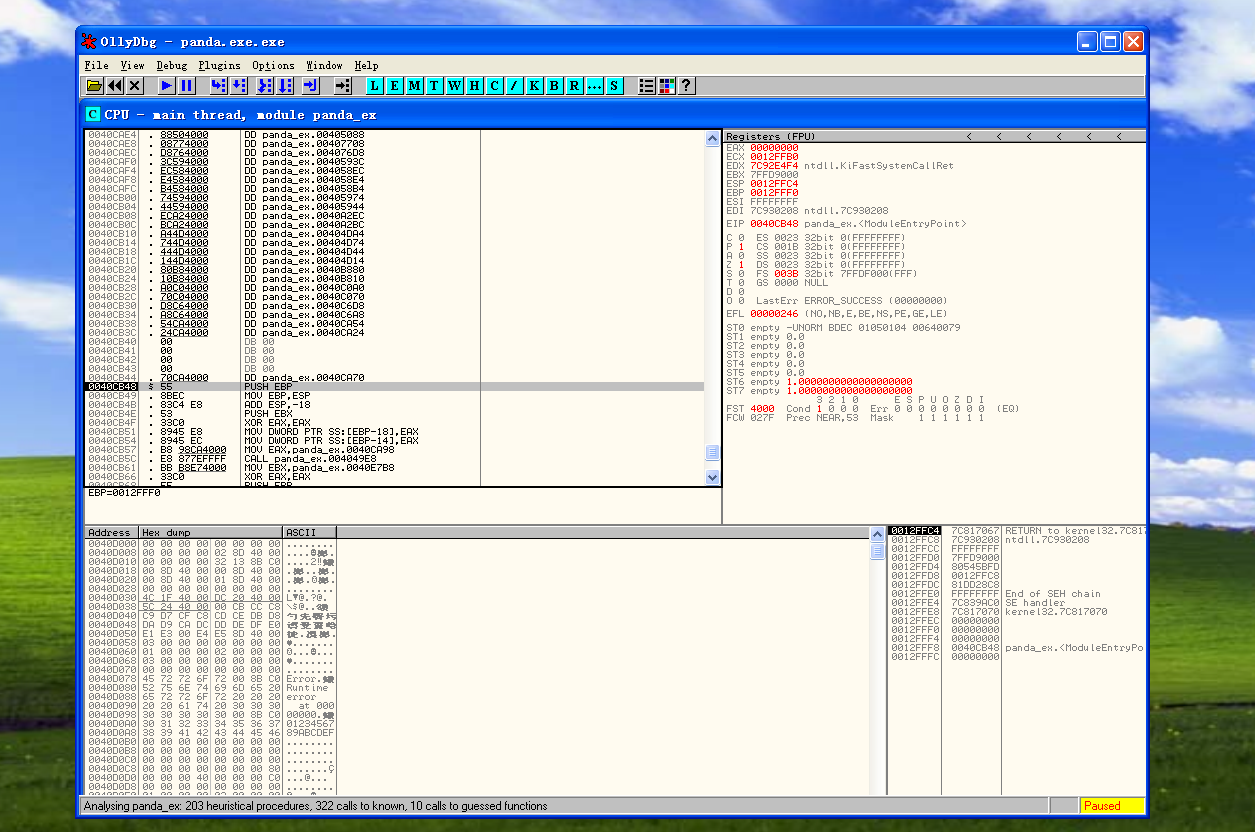Screen dimensions: 1255x832
Task: Show Executable modules with E button
Action: click(395, 86)
